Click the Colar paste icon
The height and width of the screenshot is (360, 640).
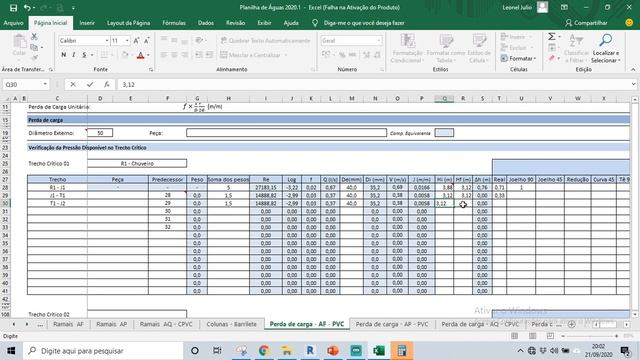(x=19, y=45)
